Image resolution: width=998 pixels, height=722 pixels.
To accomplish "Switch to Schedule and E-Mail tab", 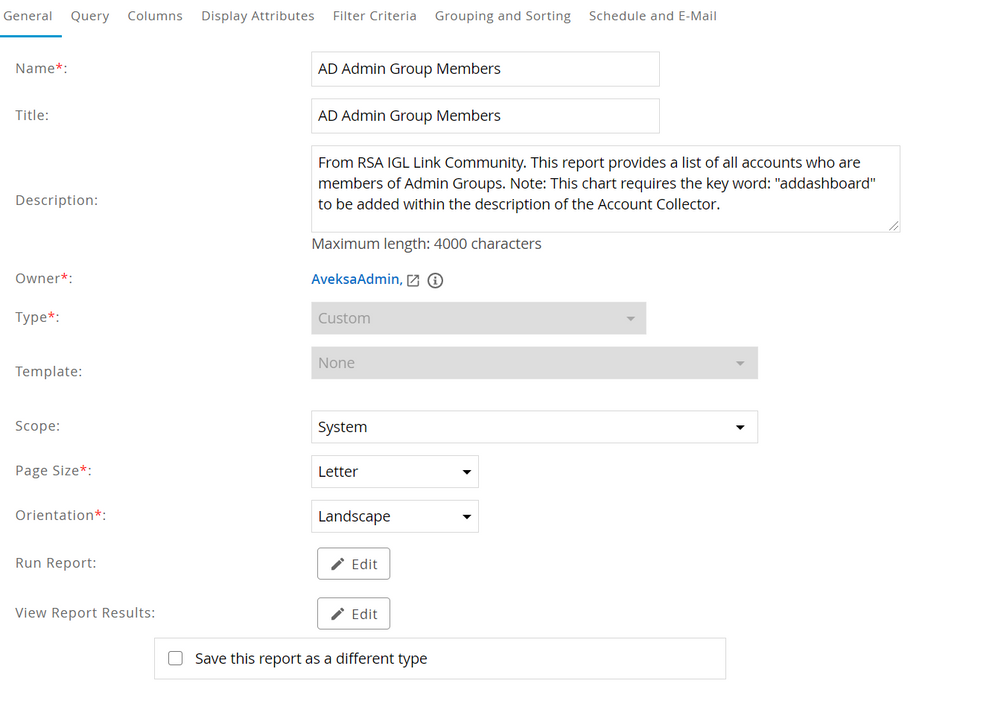I will click(653, 16).
